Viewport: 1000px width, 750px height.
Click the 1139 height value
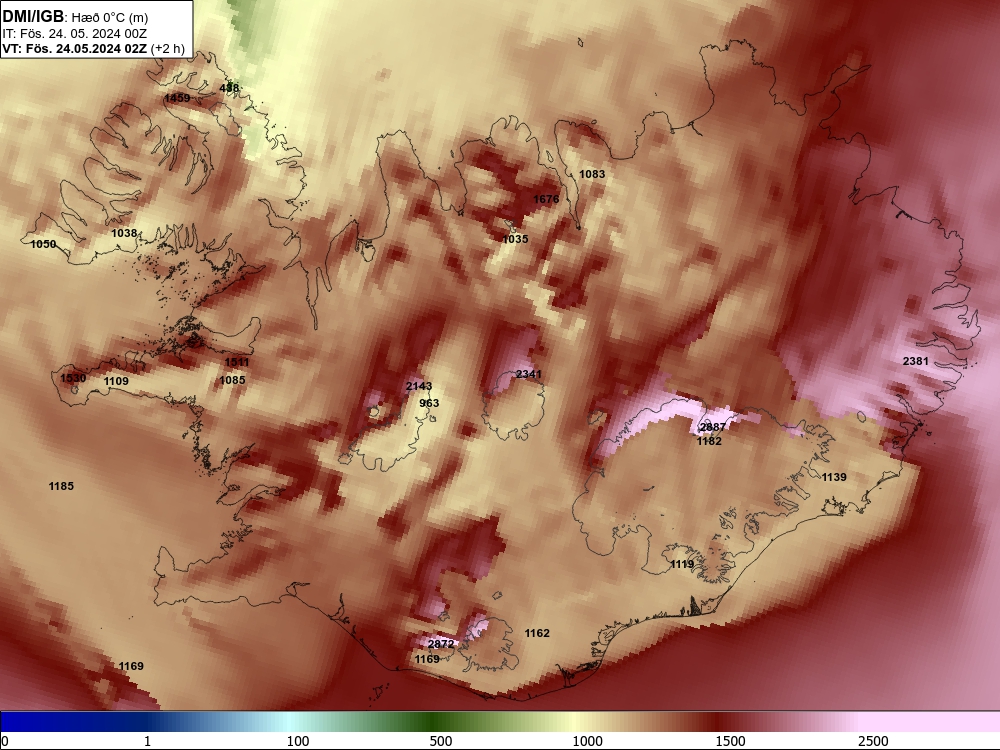pyautogui.click(x=834, y=477)
